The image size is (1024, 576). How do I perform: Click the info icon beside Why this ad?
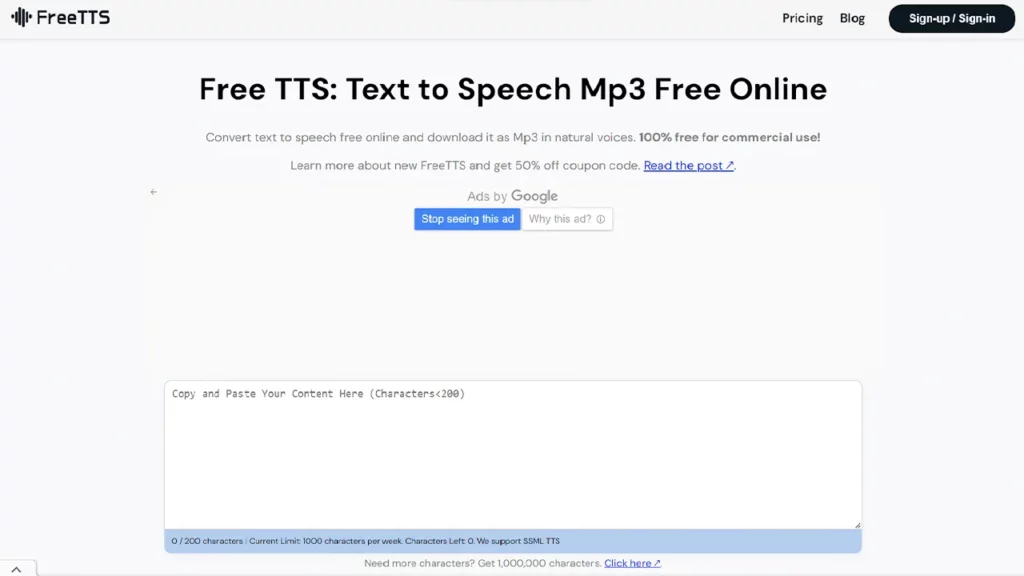point(601,219)
